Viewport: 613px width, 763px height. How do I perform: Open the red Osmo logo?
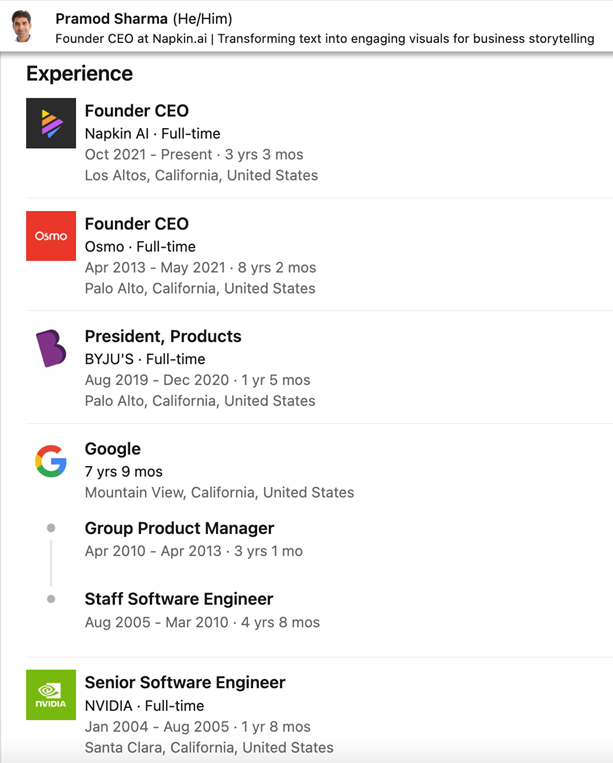pyautogui.click(x=51, y=236)
